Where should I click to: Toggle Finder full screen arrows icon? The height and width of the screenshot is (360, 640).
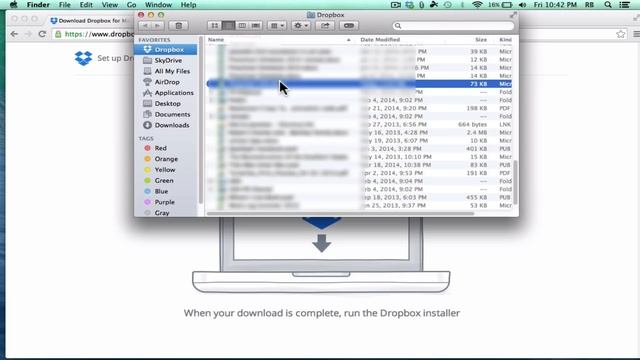pos(513,15)
